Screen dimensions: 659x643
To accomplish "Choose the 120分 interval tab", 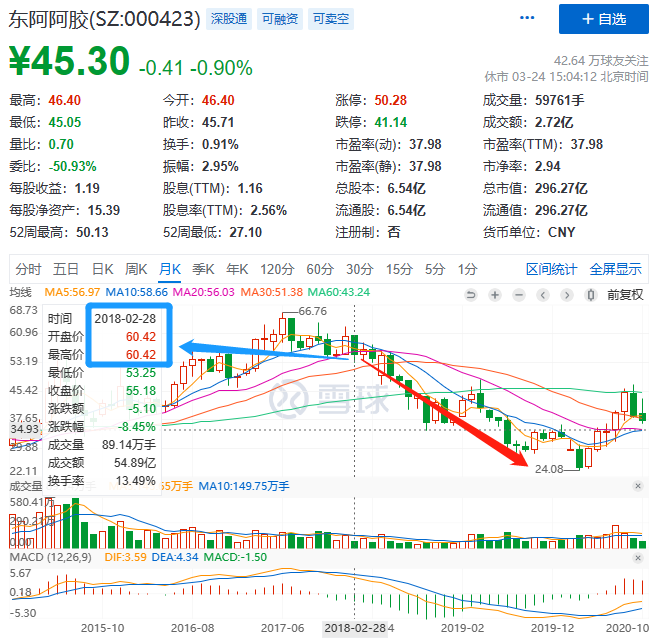I will click(x=277, y=269).
